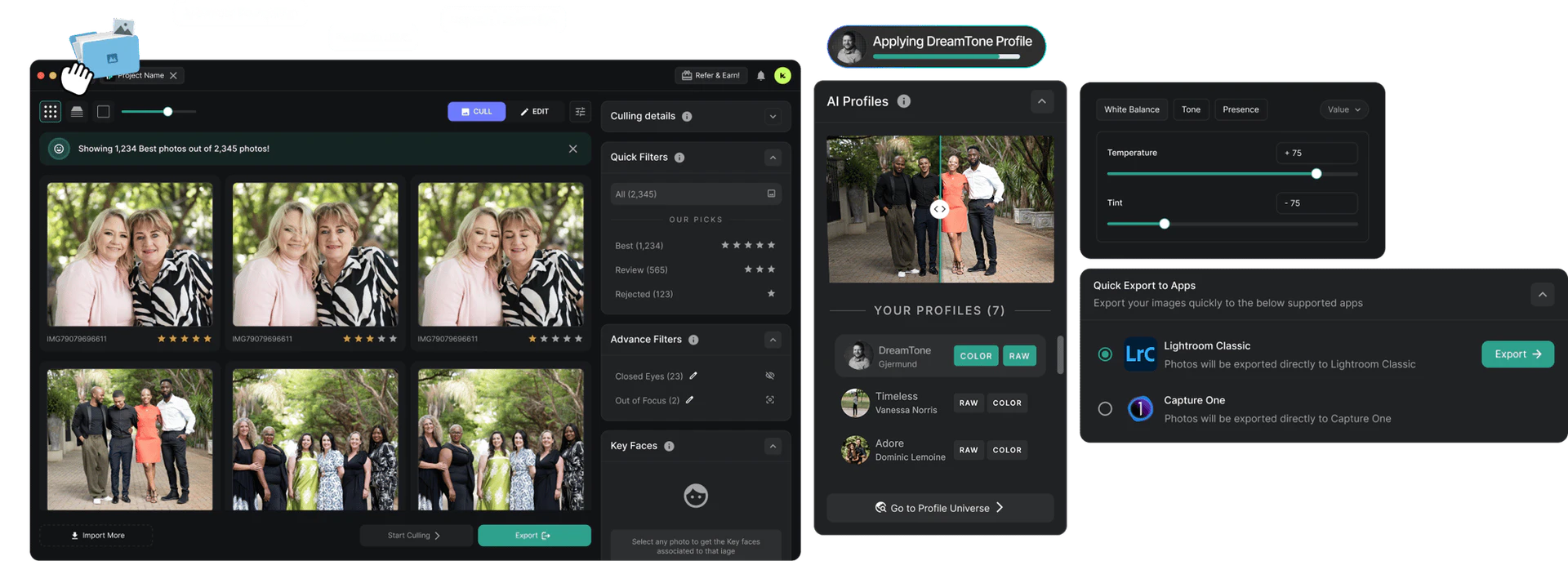Image resolution: width=1568 pixels, height=561 pixels.
Task: Edit Out of Focus filter pencil icon
Action: pyautogui.click(x=690, y=400)
